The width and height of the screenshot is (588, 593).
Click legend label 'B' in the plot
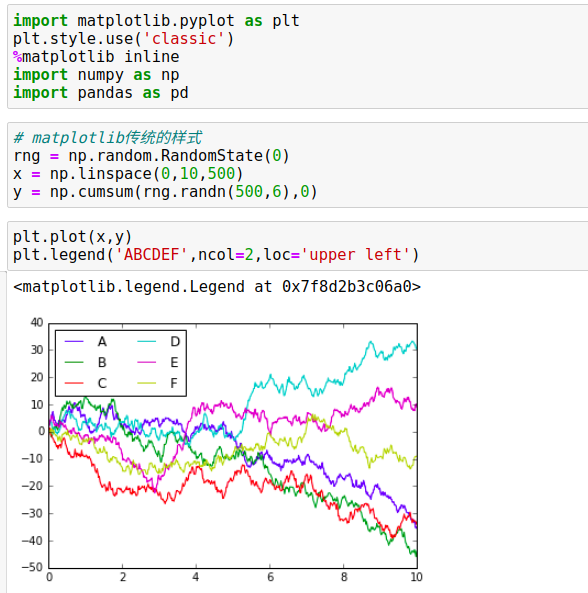tap(102, 362)
